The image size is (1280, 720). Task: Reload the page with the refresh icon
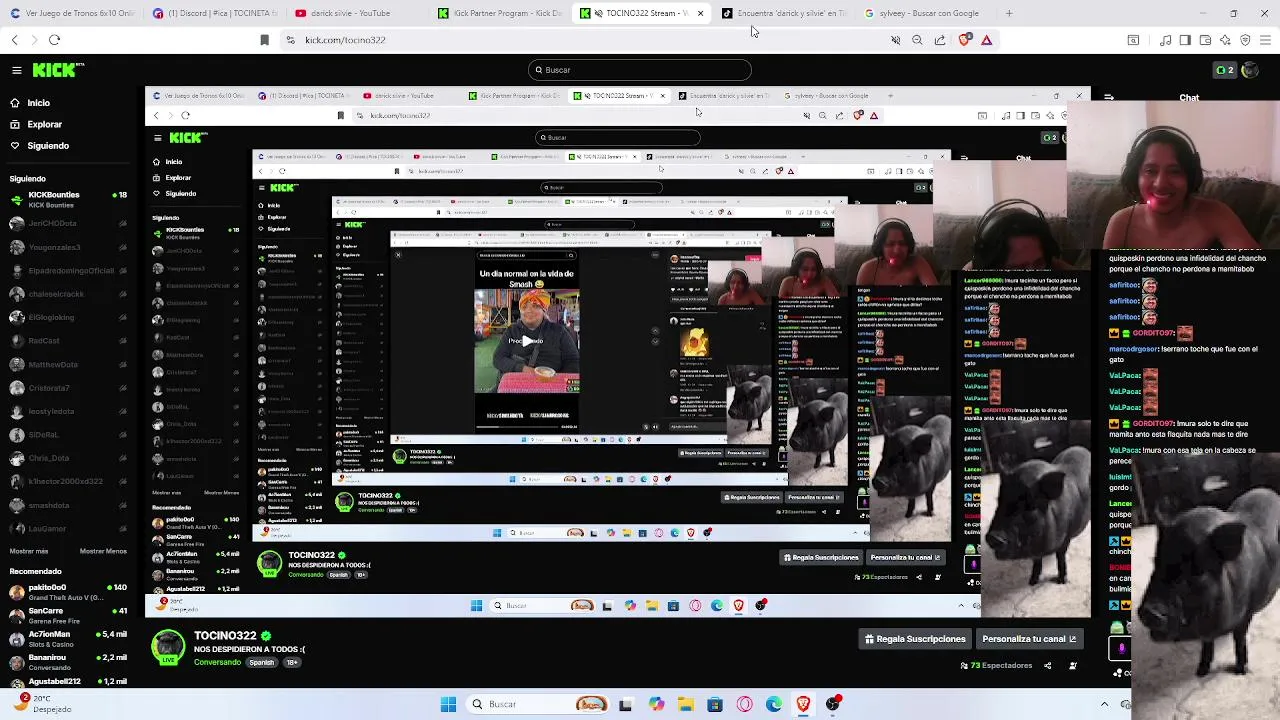pos(55,40)
